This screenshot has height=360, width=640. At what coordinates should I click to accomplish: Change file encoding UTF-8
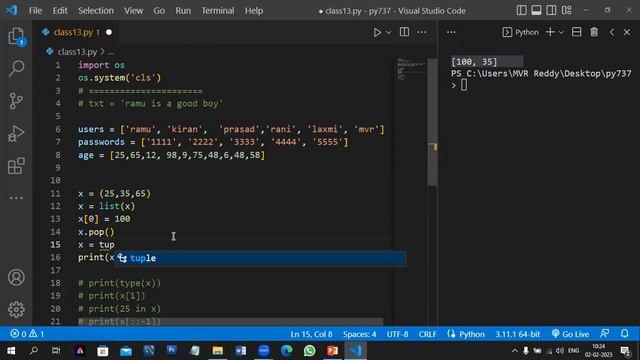click(397, 334)
